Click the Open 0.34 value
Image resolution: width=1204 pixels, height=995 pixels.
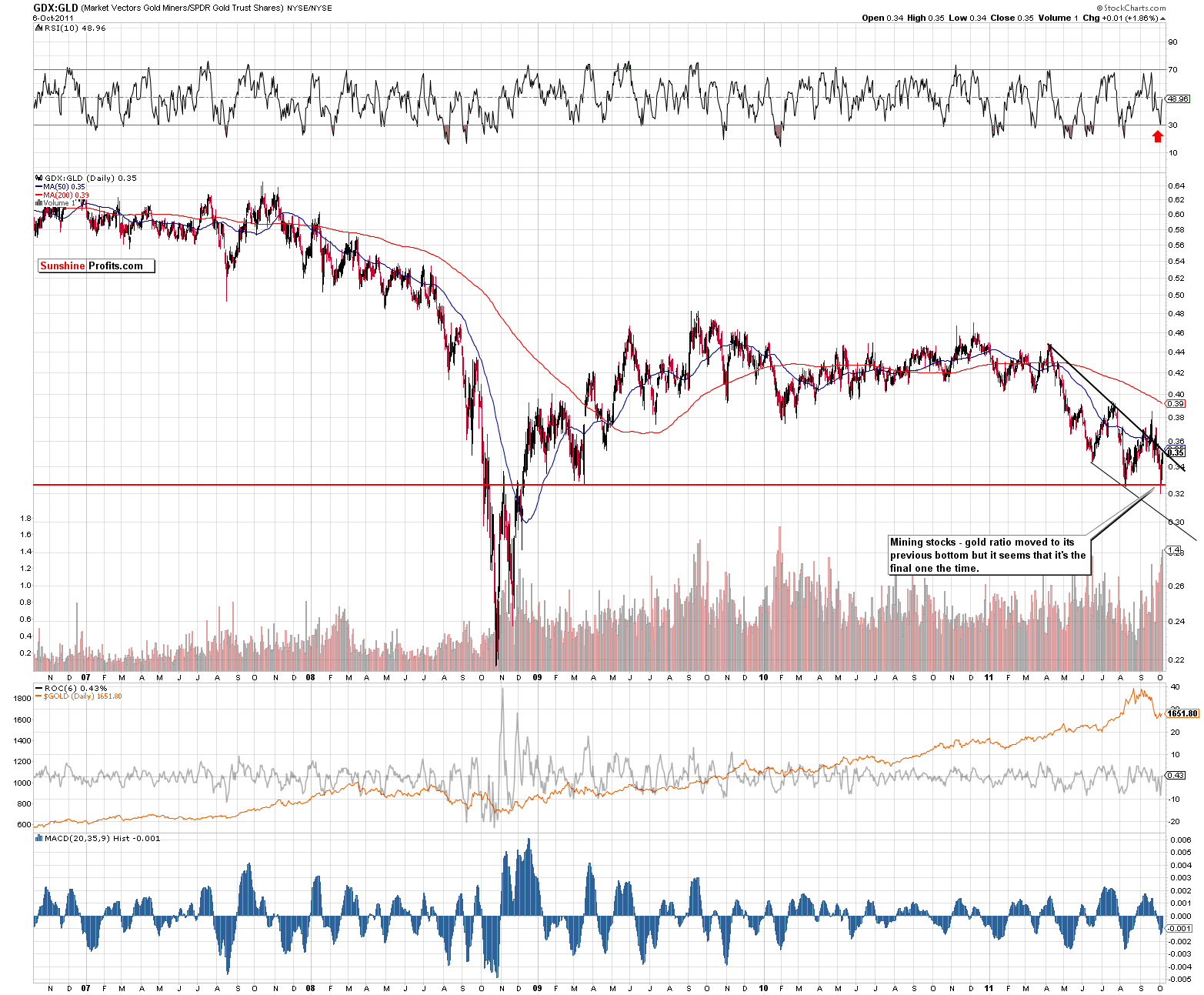click(882, 18)
